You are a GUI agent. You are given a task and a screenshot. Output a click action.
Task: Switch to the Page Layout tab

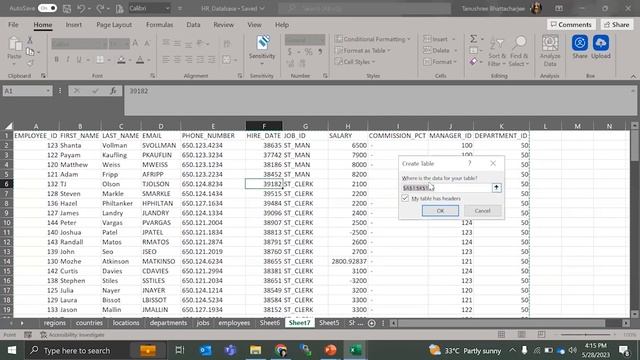pos(114,24)
